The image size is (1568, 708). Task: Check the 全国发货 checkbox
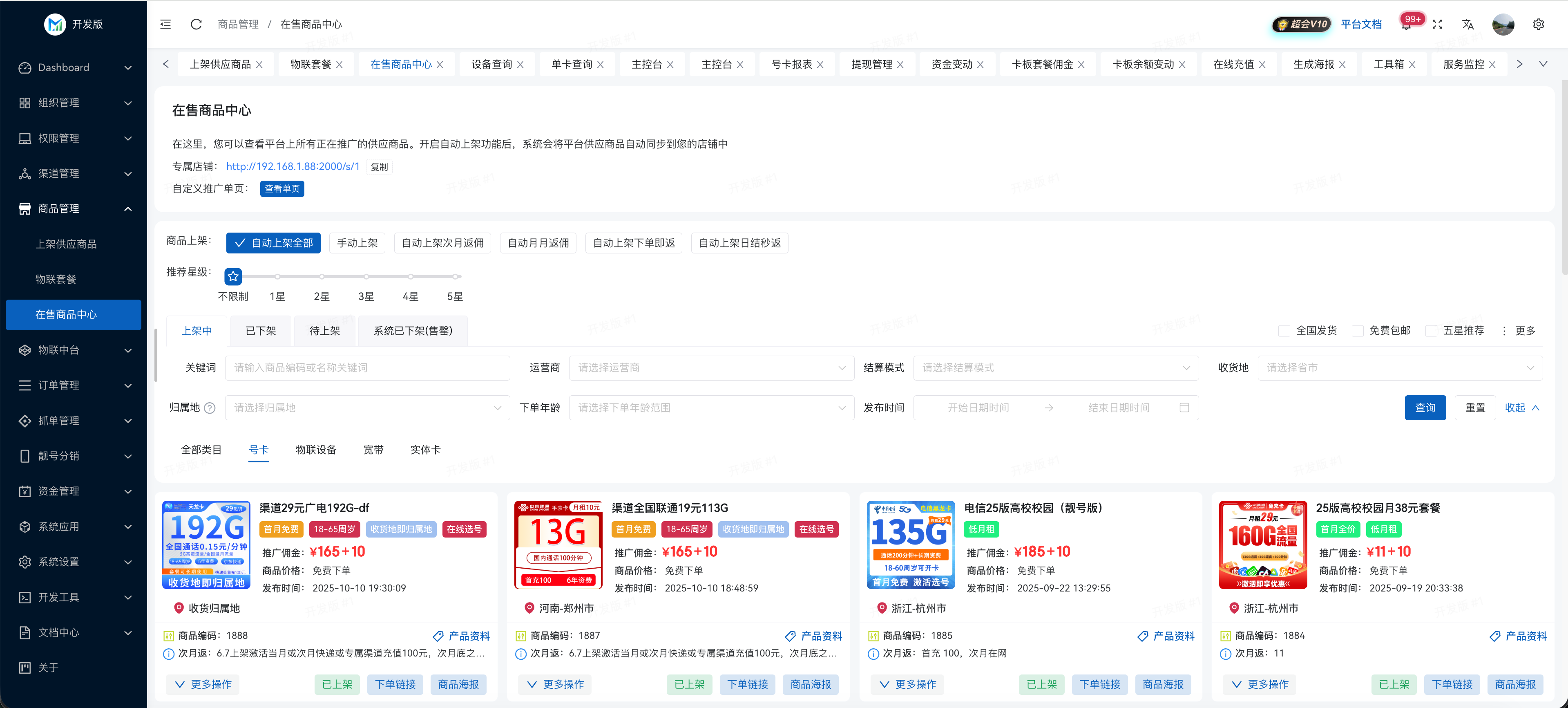(x=1284, y=331)
